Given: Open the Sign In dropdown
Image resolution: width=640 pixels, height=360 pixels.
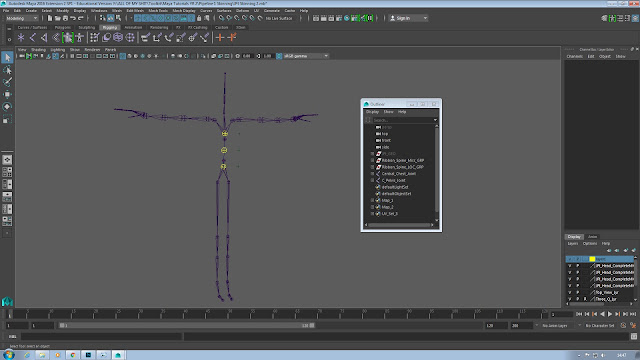Looking at the screenshot, I should coord(408,18).
